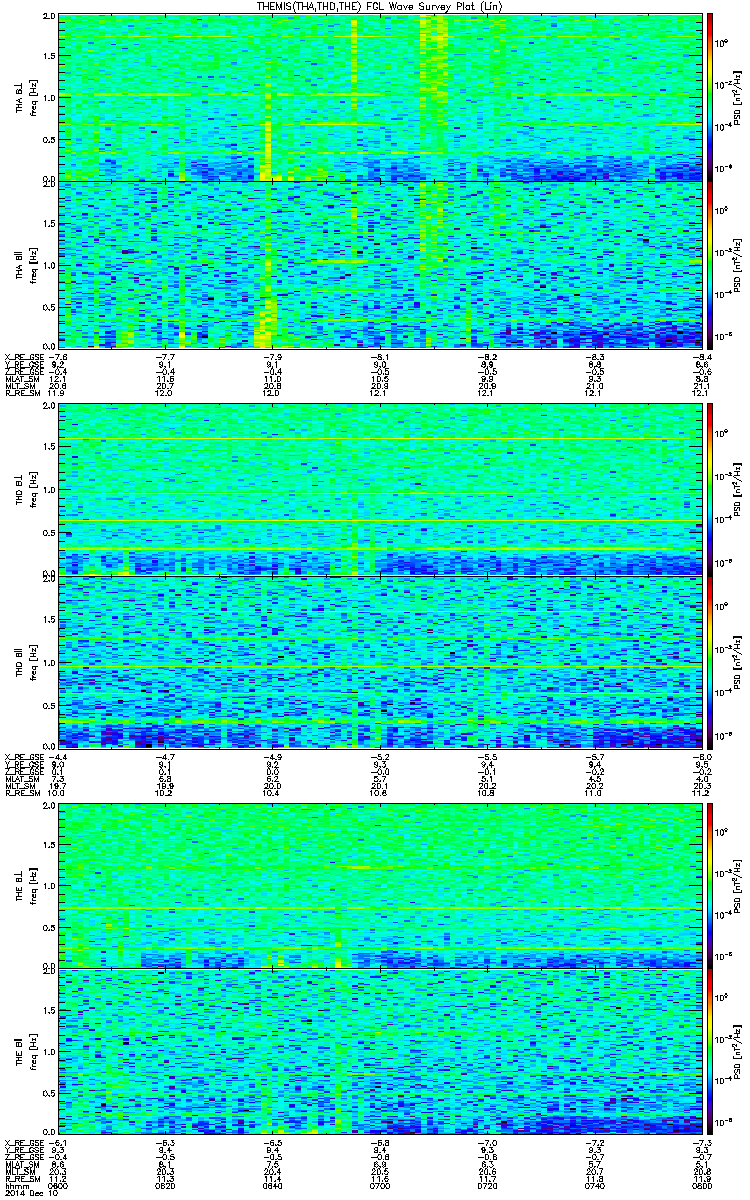Click the PSD color bar beside THE BL panel
This screenshot has width=750, height=1200.
pyautogui.click(x=711, y=884)
